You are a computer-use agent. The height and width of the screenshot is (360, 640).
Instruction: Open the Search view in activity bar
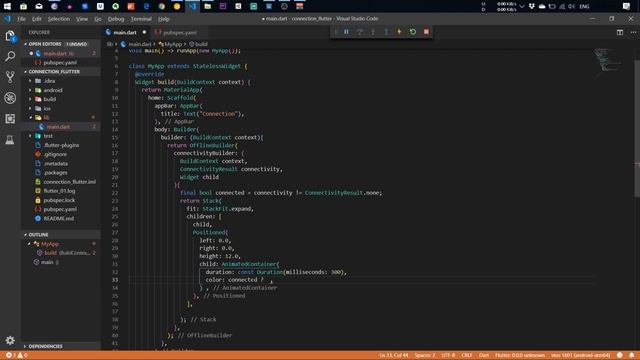pyautogui.click(x=10, y=56)
